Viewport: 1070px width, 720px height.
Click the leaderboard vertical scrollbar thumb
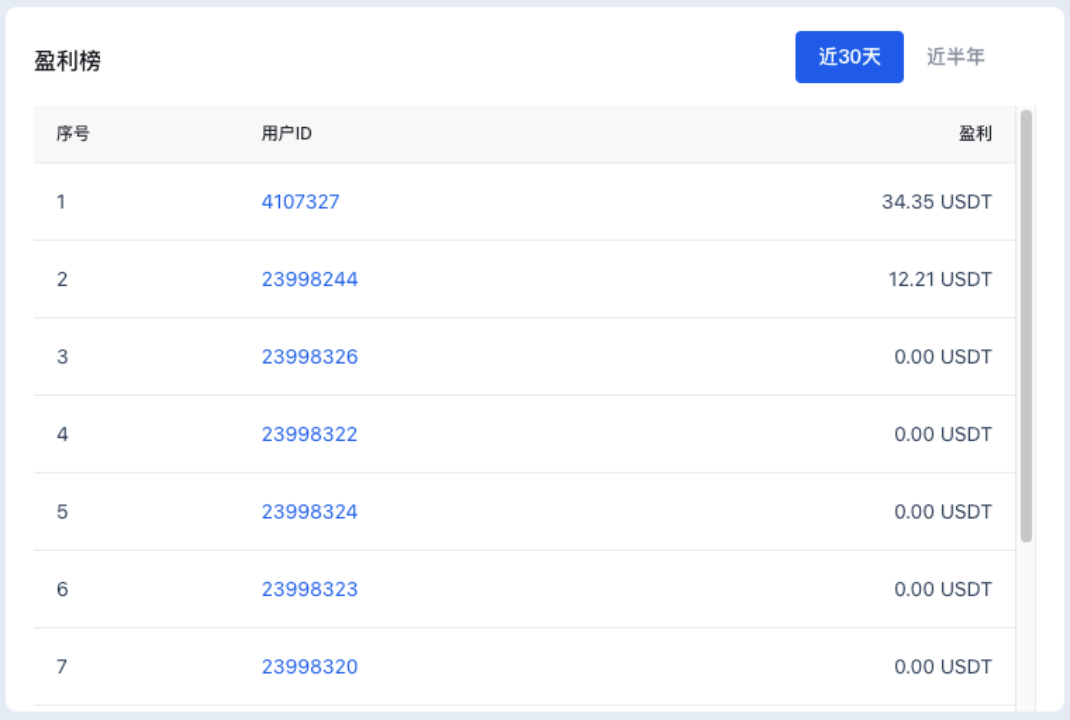point(1026,326)
